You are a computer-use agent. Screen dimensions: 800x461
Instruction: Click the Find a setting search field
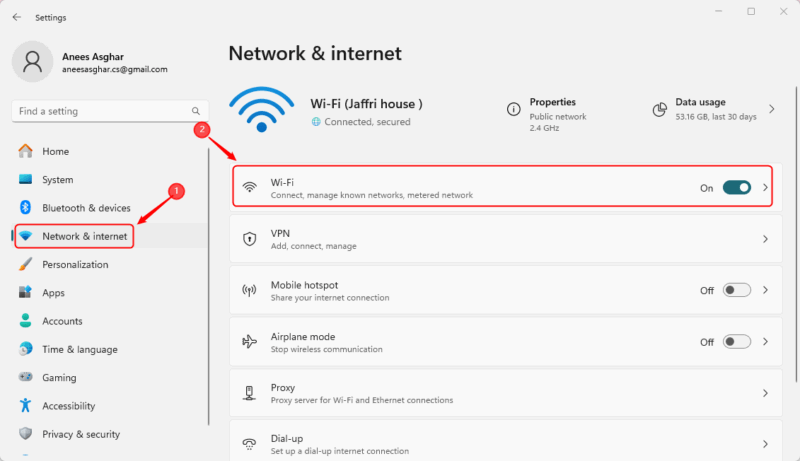(x=100, y=111)
